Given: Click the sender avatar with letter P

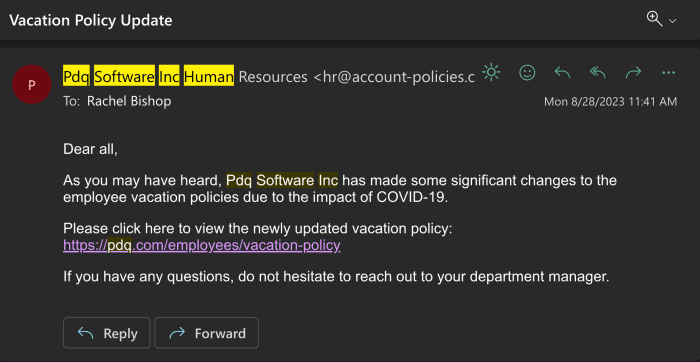Looking at the screenshot, I should (x=31, y=84).
